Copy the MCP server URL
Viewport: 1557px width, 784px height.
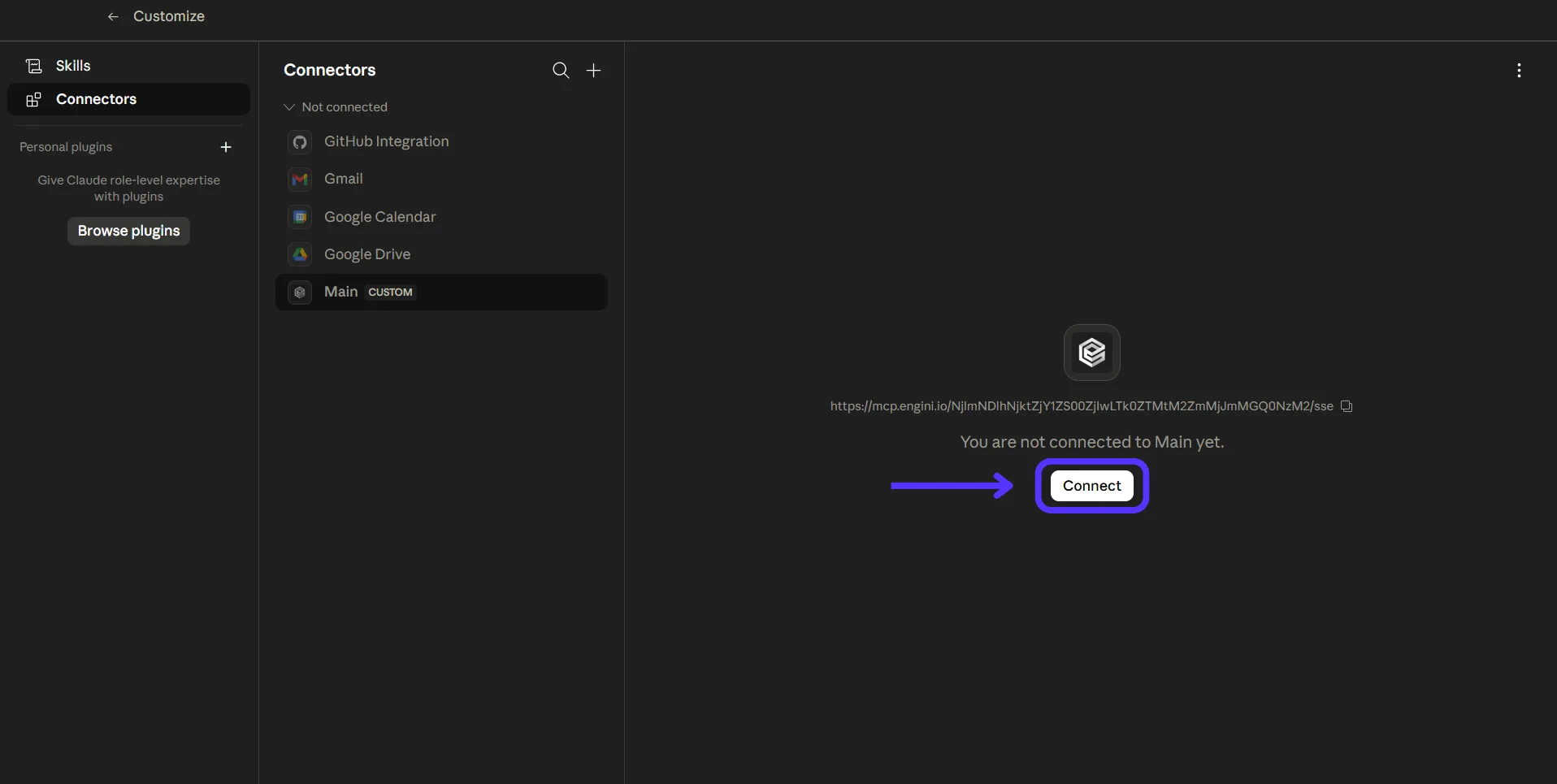point(1347,406)
